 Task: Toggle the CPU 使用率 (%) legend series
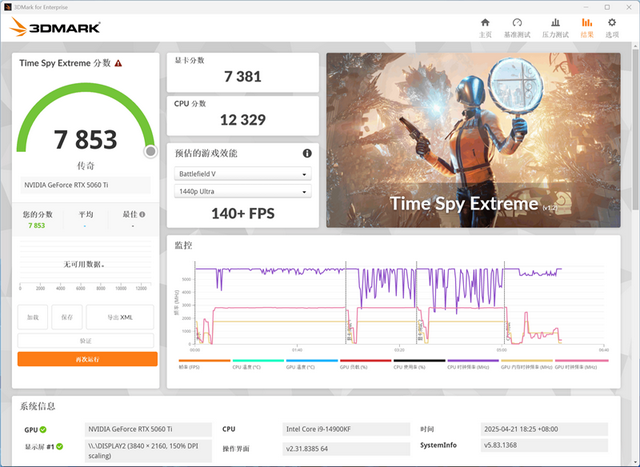pos(419,364)
